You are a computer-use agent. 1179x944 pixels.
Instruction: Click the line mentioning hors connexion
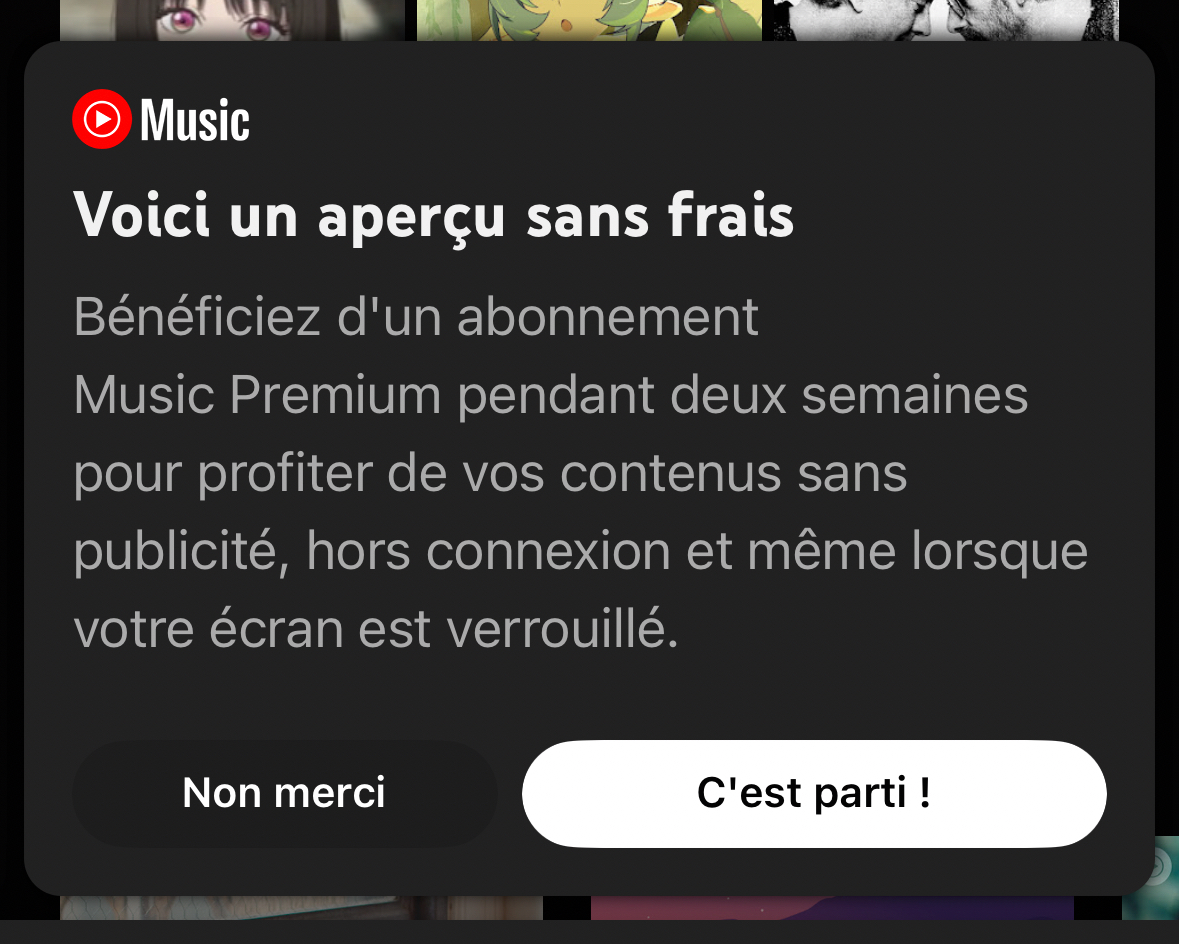580,551
